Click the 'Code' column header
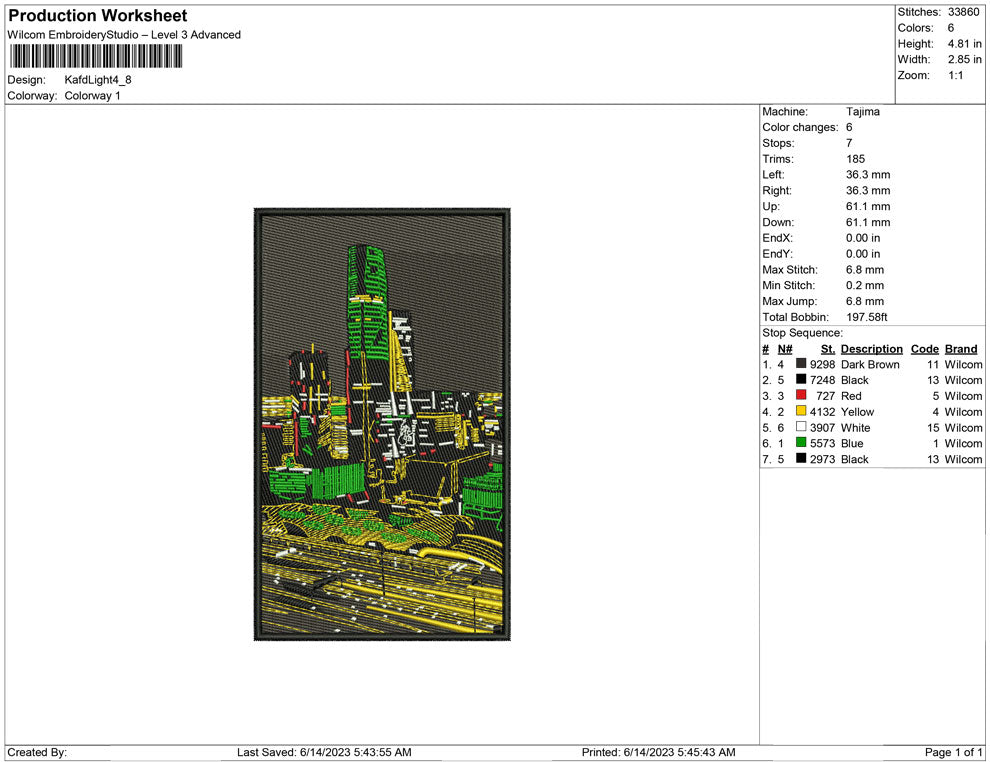The width and height of the screenshot is (990, 762). [924, 348]
